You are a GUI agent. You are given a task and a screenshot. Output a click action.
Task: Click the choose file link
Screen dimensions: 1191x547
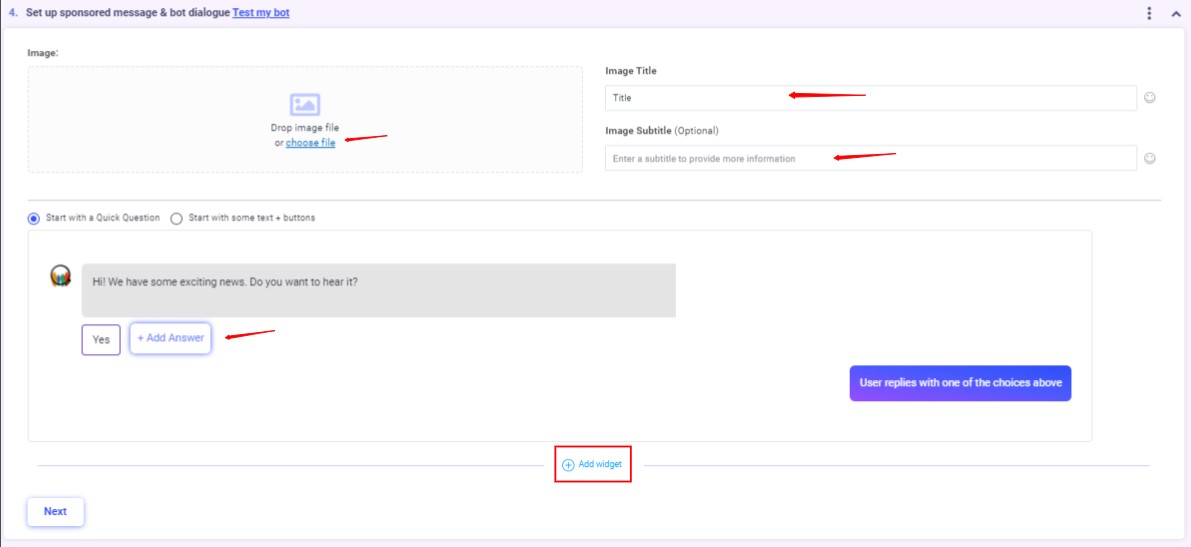point(311,143)
